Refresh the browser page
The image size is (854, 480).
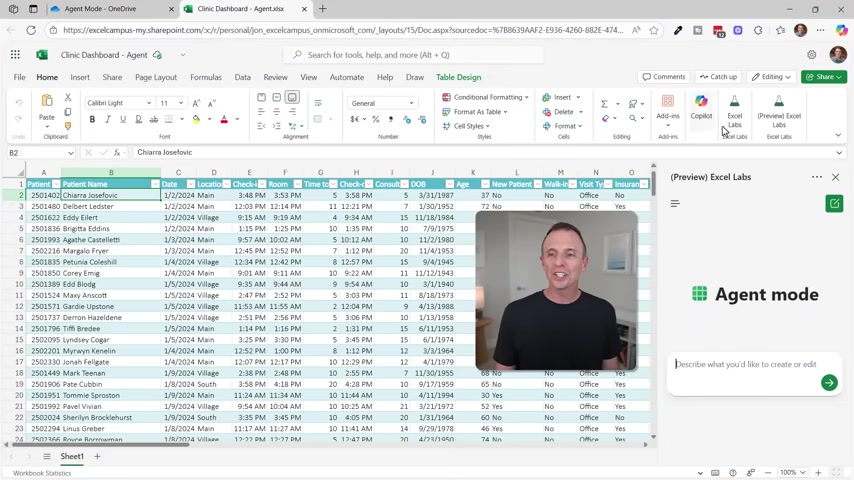(31, 31)
